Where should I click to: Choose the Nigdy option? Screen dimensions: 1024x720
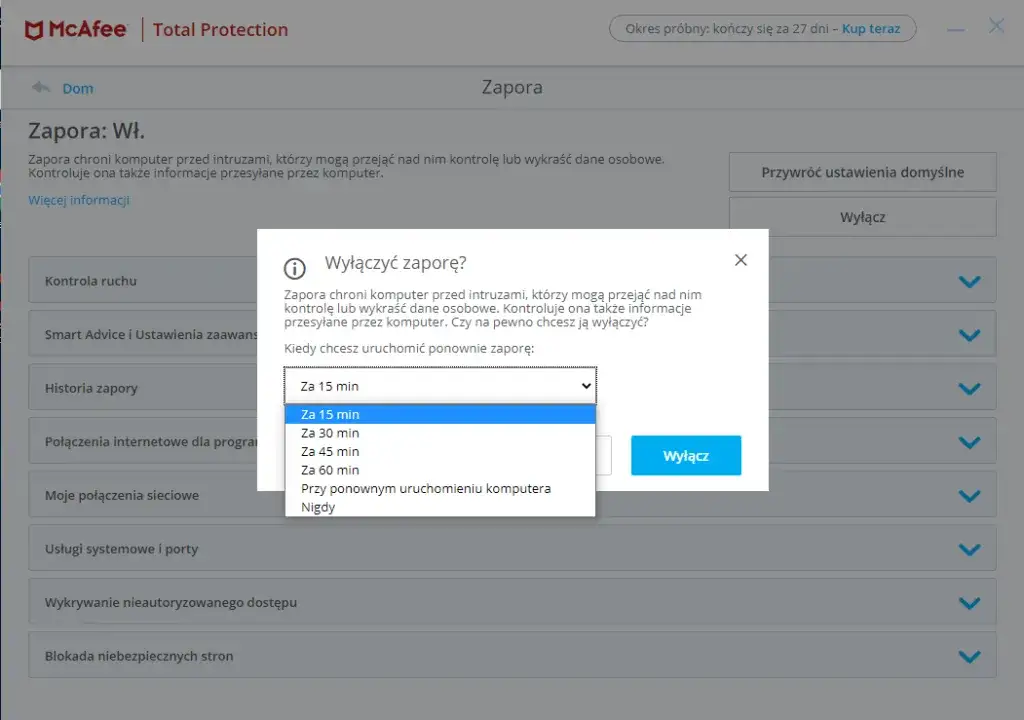tap(318, 507)
